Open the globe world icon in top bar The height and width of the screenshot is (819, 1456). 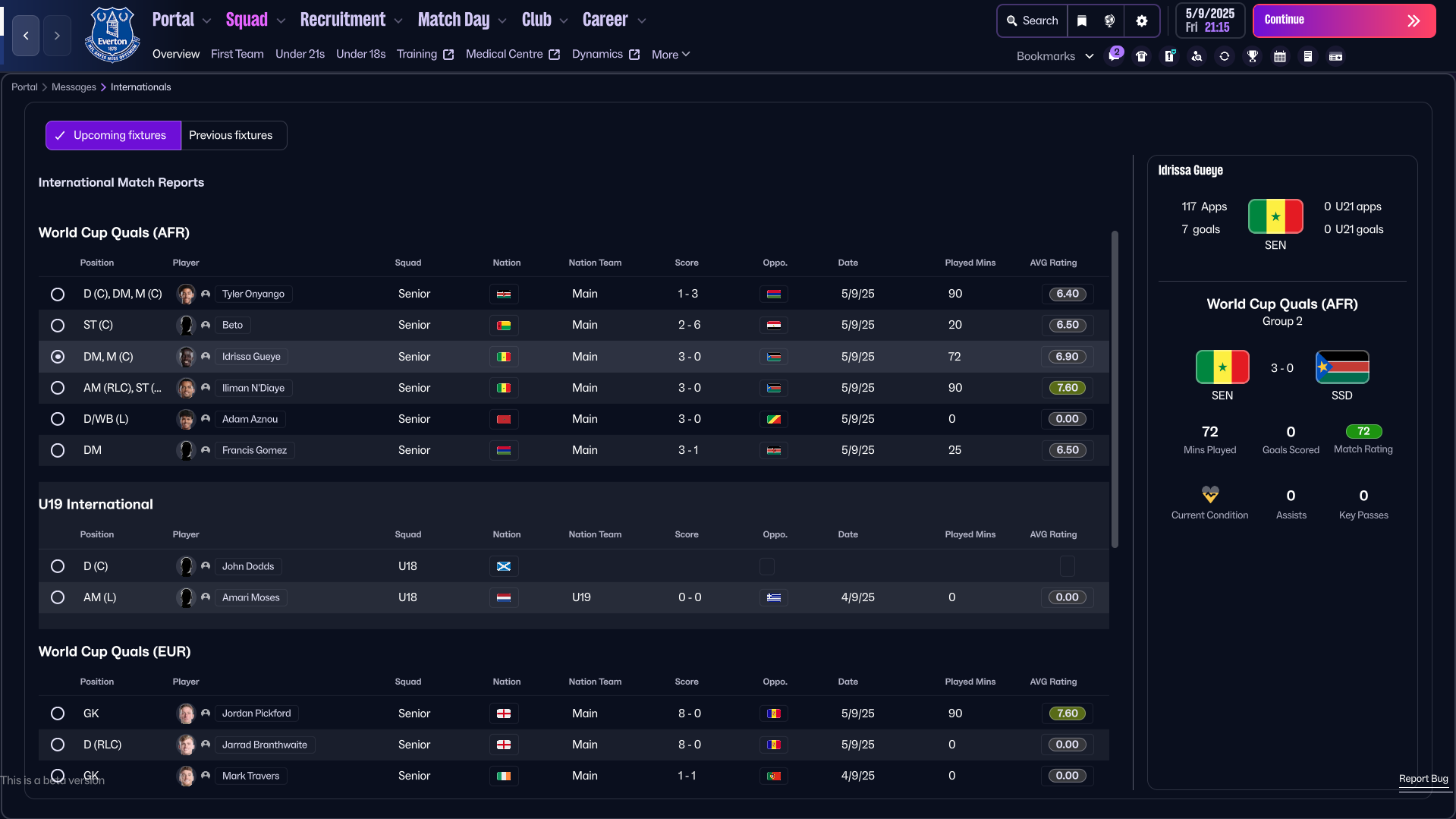(1109, 20)
